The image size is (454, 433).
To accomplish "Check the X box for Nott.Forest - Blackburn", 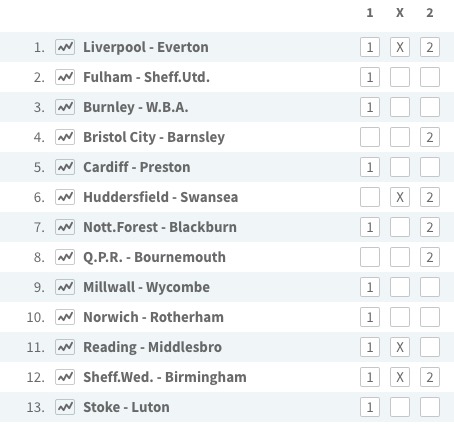I will point(400,227).
